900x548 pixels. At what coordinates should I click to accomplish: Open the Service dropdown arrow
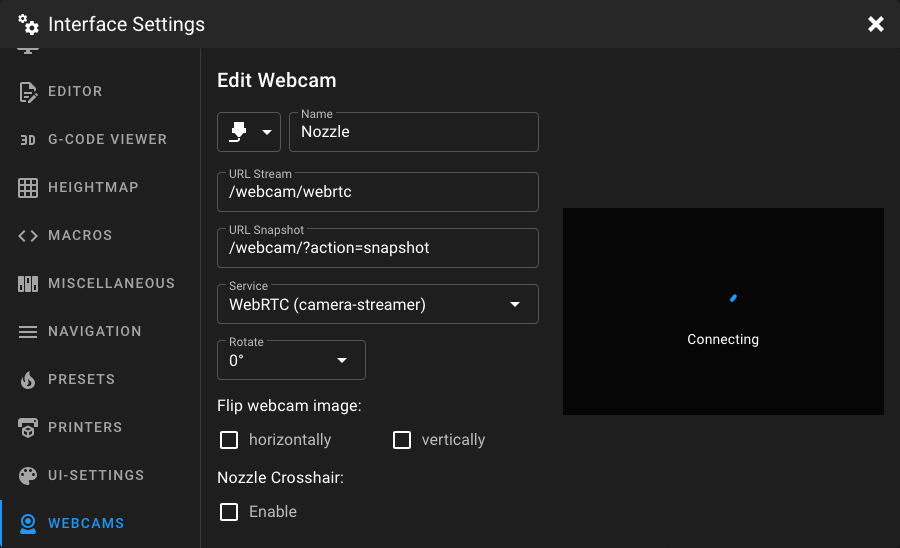[x=515, y=305]
